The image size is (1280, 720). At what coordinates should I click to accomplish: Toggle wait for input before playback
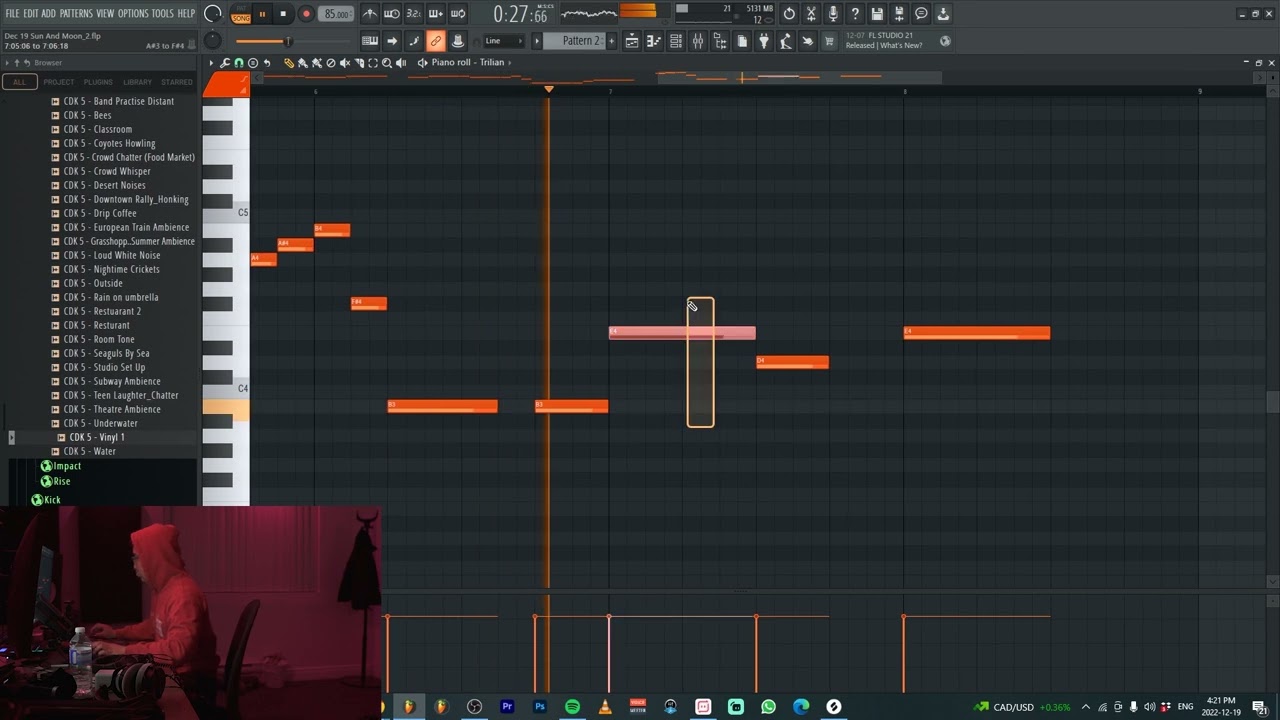click(x=391, y=14)
